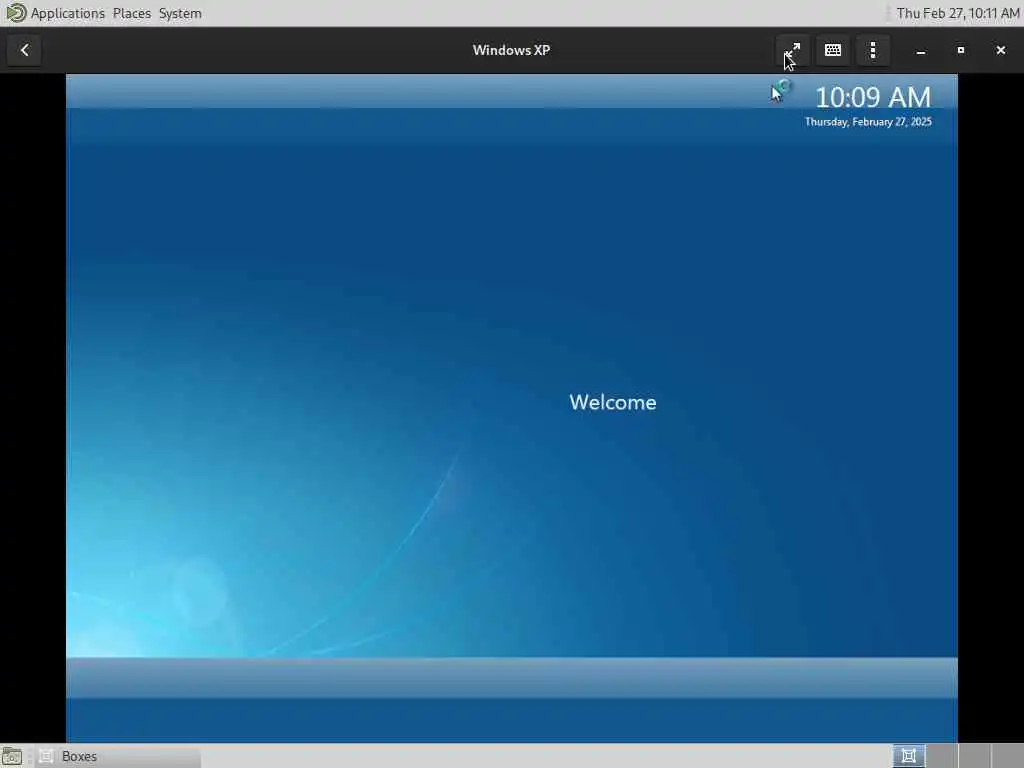Open the Applications menu

pos(67,13)
